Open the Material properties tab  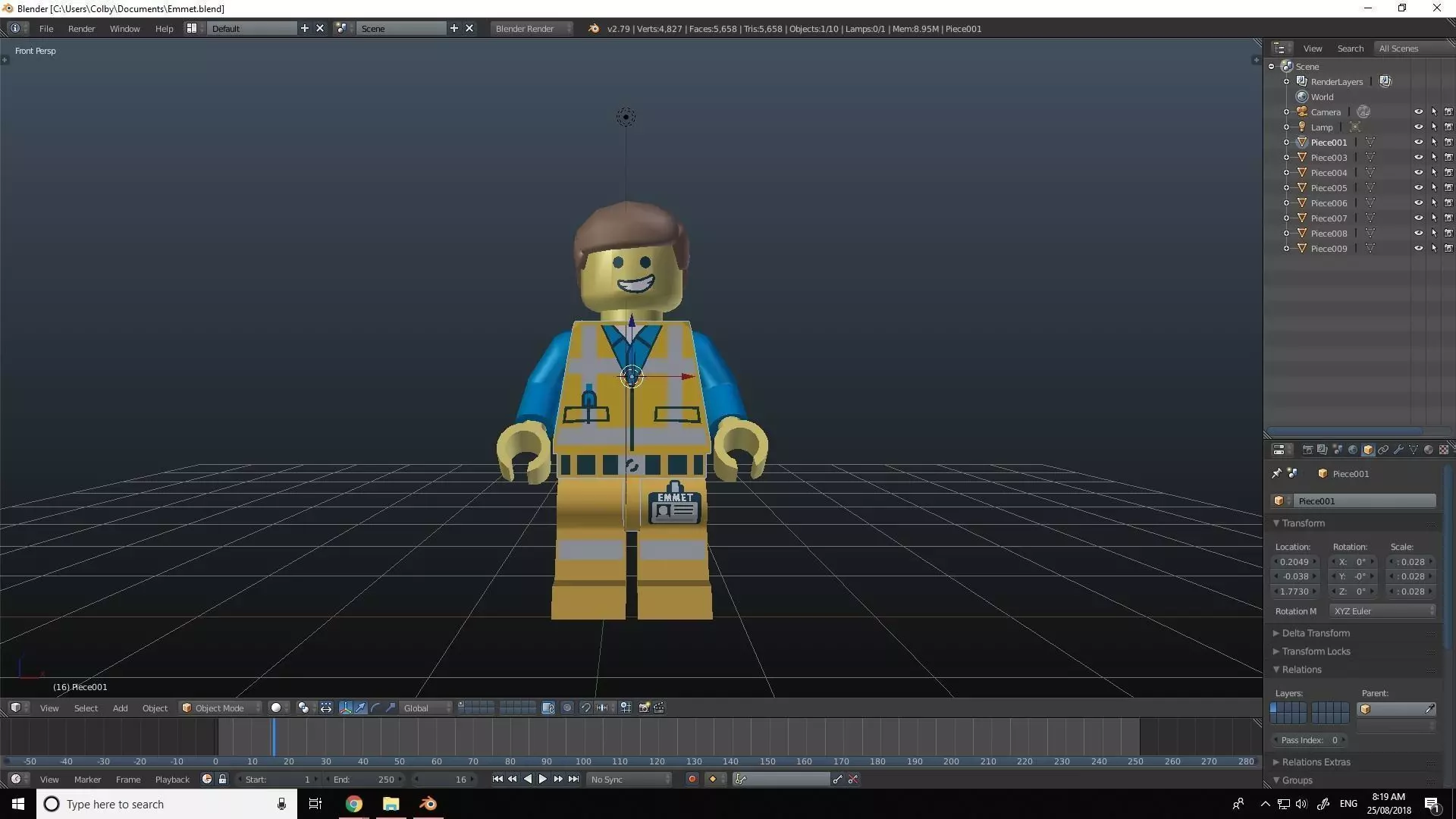(x=1429, y=450)
